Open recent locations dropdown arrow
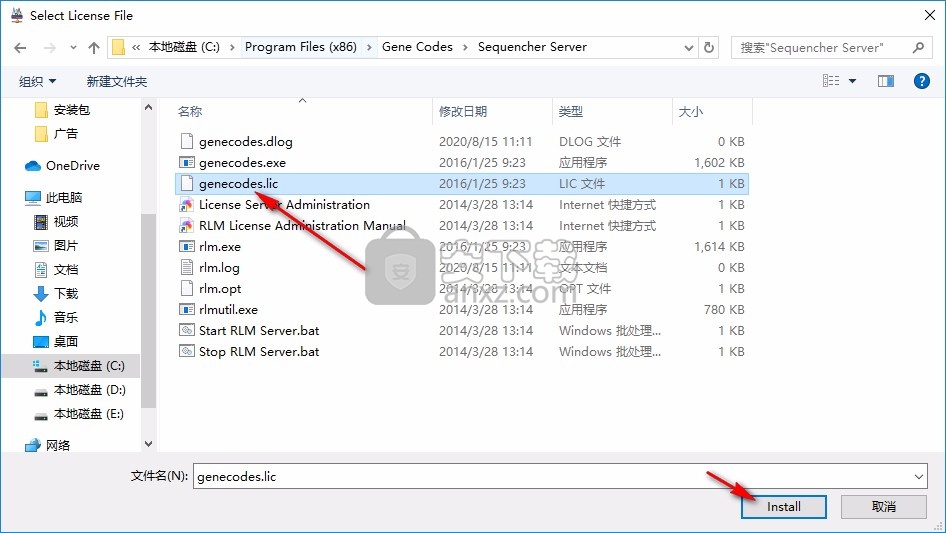The height and width of the screenshot is (533, 946). tap(73, 48)
